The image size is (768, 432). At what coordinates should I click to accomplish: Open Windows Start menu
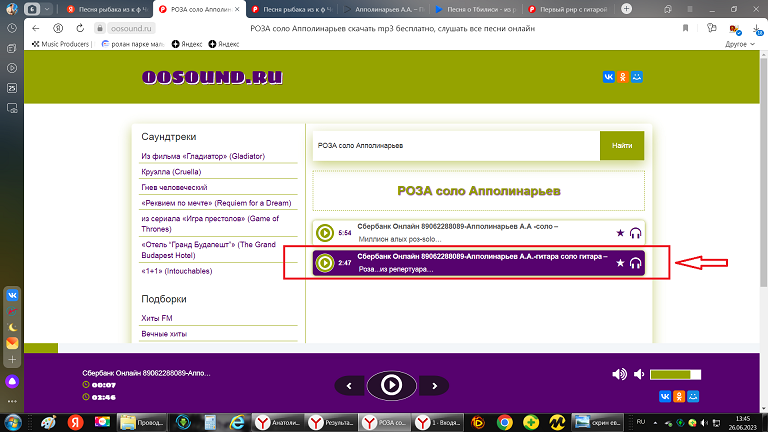13,422
